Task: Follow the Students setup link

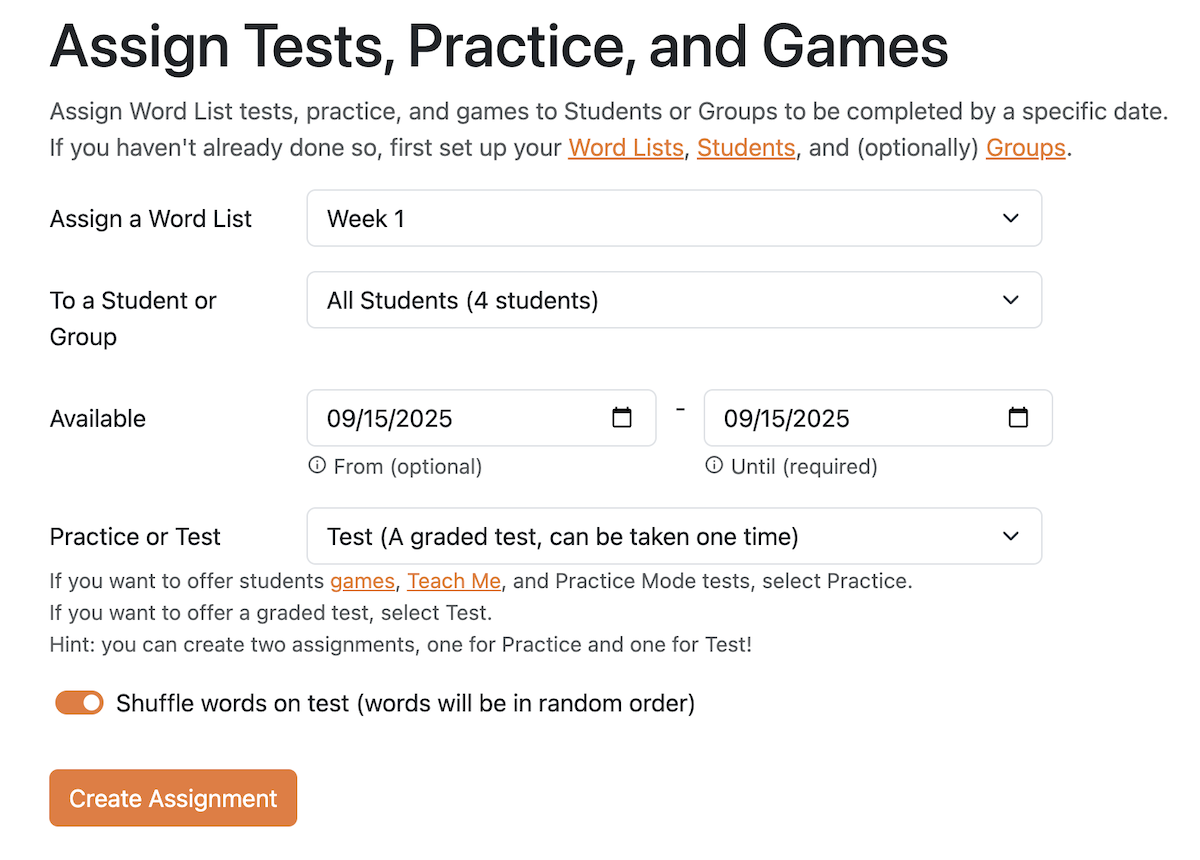Action: point(746,147)
